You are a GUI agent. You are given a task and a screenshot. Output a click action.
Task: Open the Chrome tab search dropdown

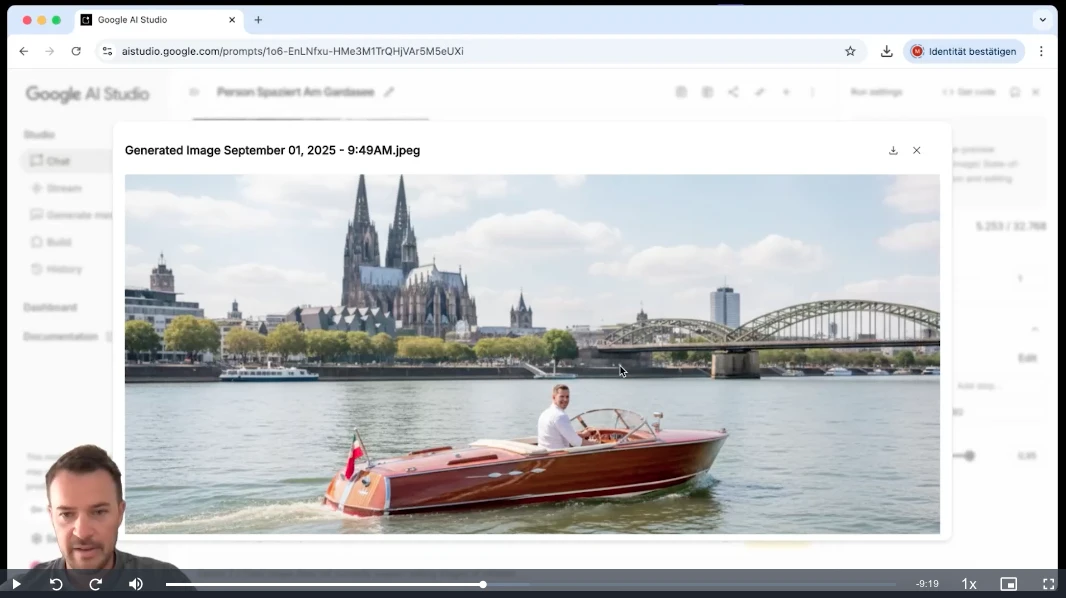(x=1042, y=20)
